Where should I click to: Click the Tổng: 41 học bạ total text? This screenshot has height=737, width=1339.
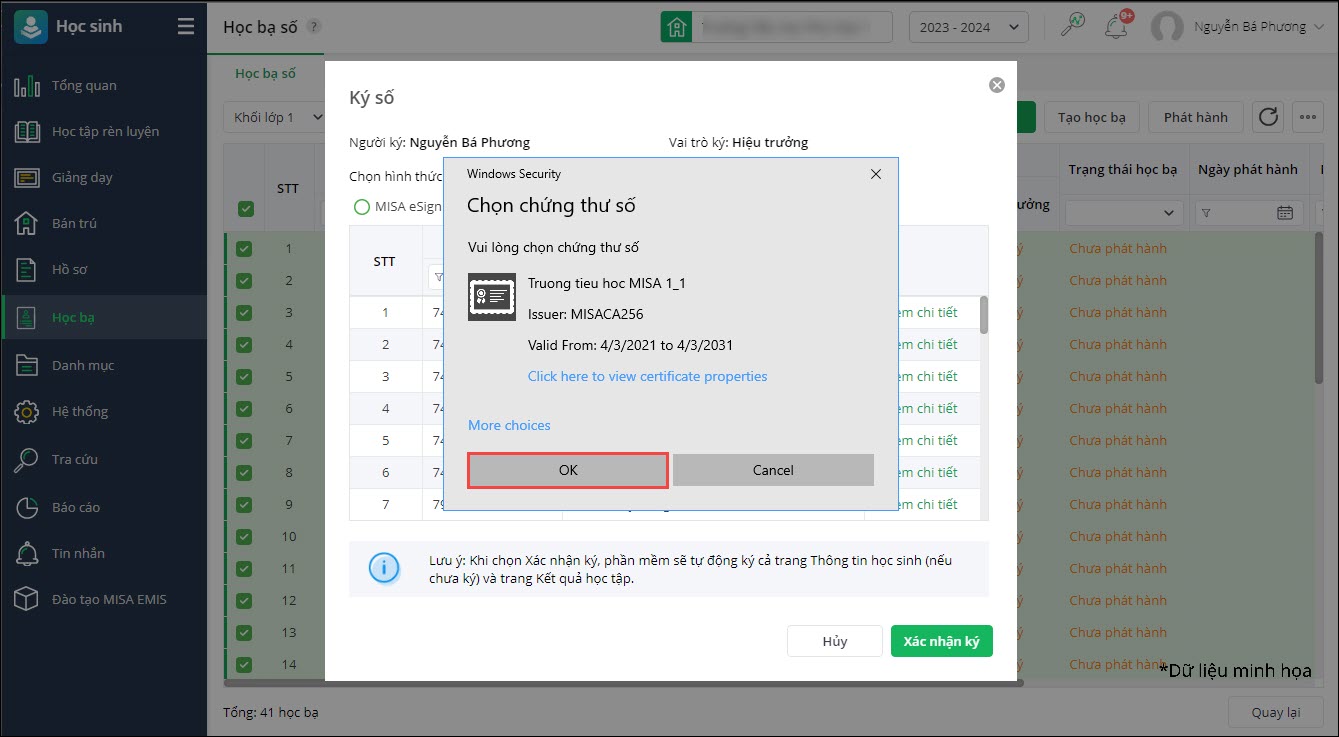[271, 713]
